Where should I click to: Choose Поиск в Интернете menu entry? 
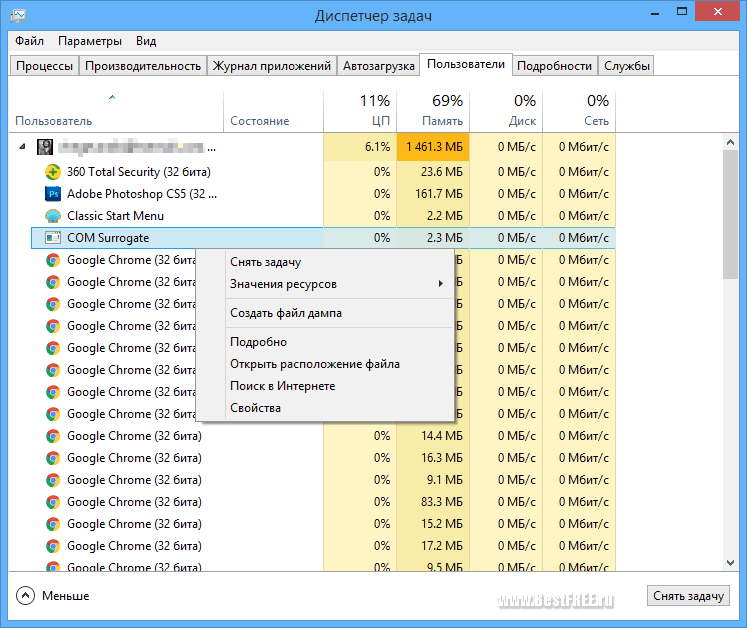pos(325,385)
